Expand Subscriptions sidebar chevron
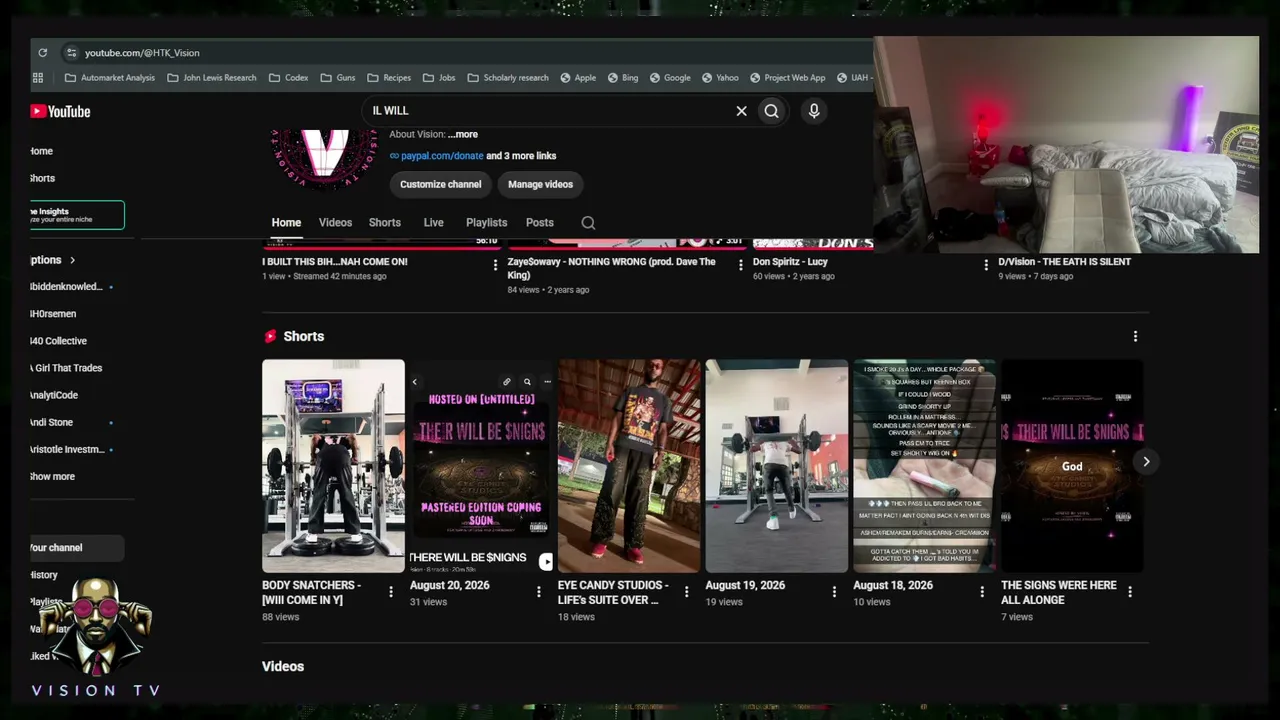The height and width of the screenshot is (720, 1280). pos(72,260)
